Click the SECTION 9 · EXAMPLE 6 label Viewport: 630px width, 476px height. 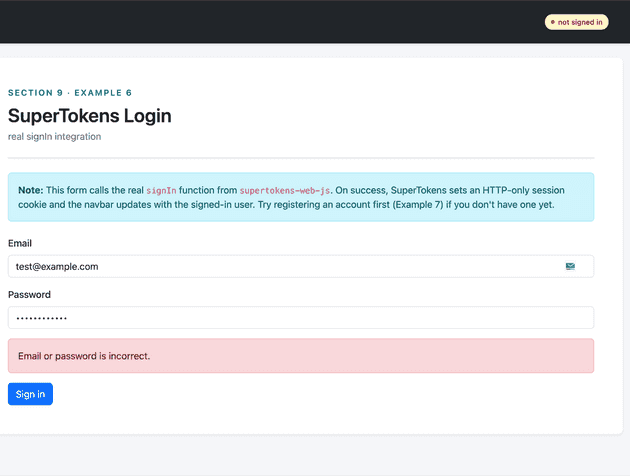70,93
